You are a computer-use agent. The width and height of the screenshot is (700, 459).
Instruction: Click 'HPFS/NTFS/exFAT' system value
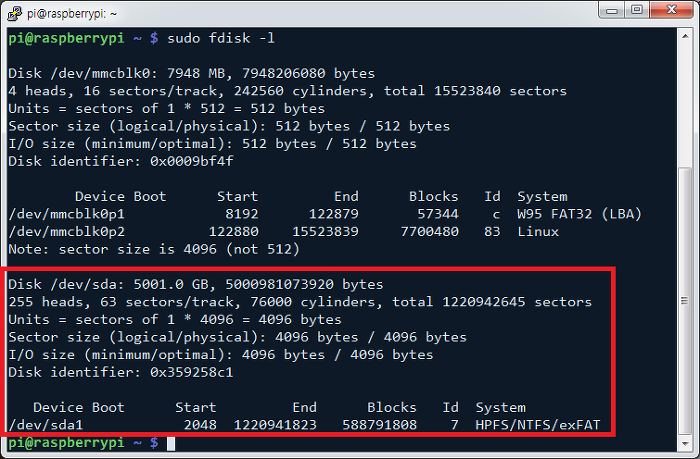point(538,425)
